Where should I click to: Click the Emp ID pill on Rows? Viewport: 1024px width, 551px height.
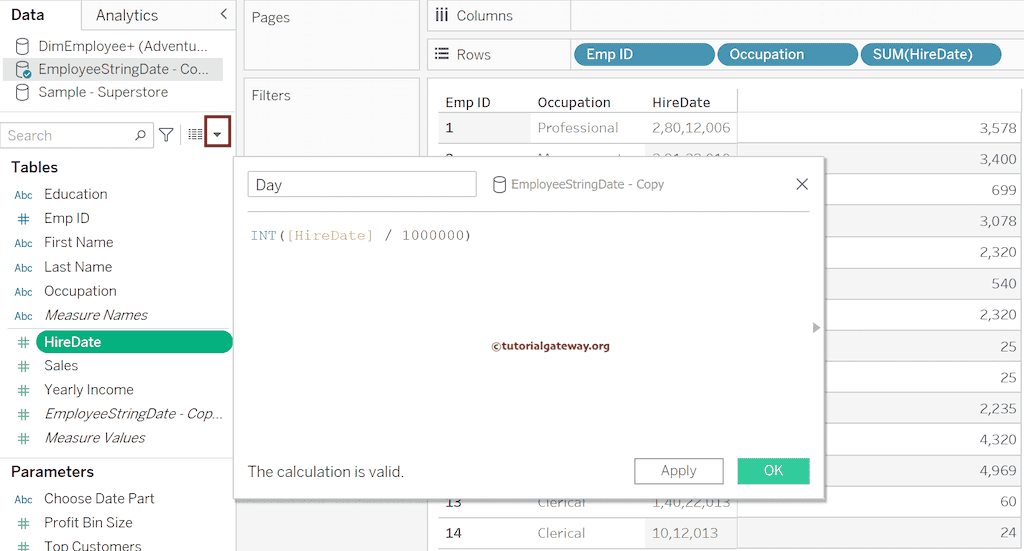point(644,54)
